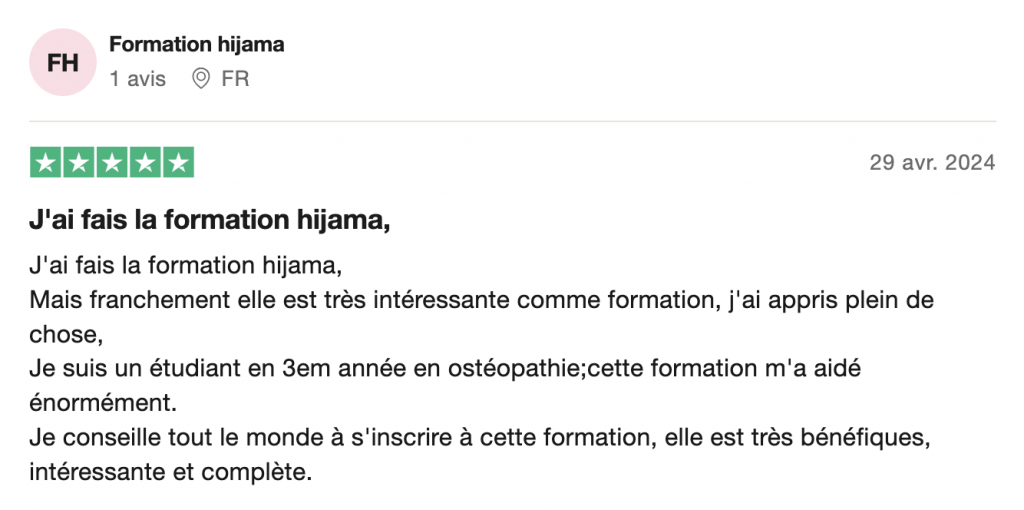Screen dimensions: 1024x510
Task: Click the fourth green rating star
Action: tap(144, 162)
